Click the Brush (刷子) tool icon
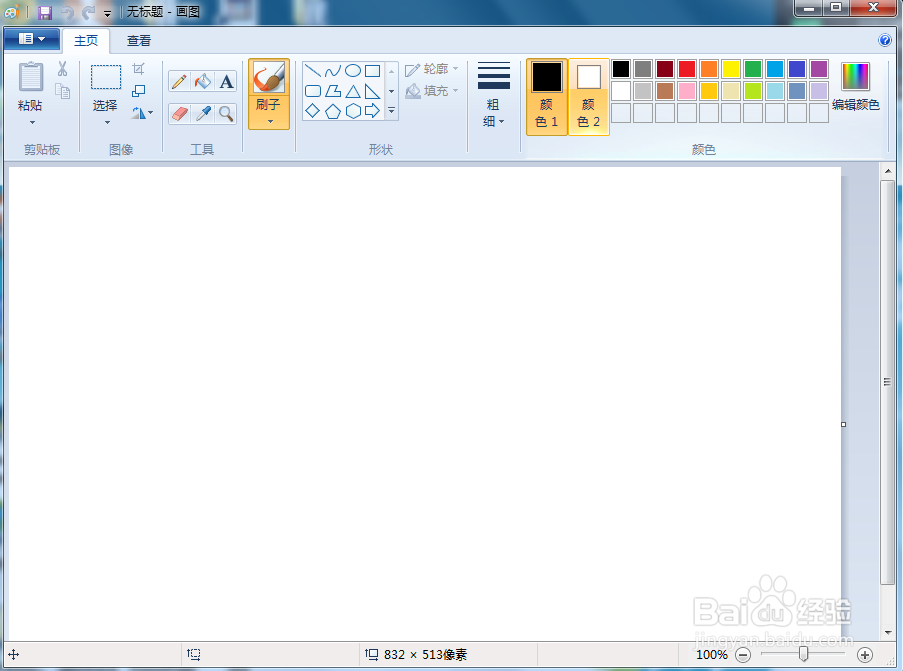 pos(269,78)
